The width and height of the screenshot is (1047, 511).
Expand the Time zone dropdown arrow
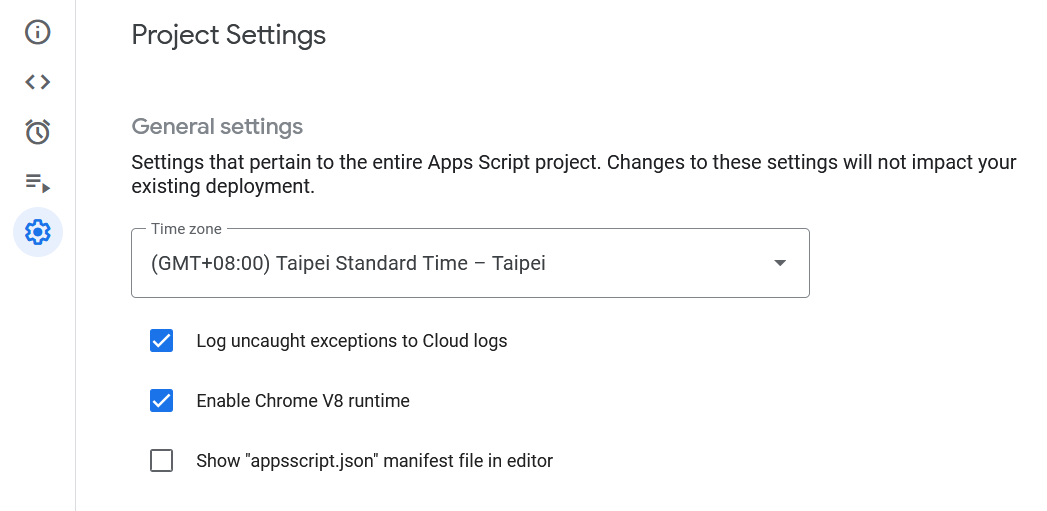click(780, 263)
